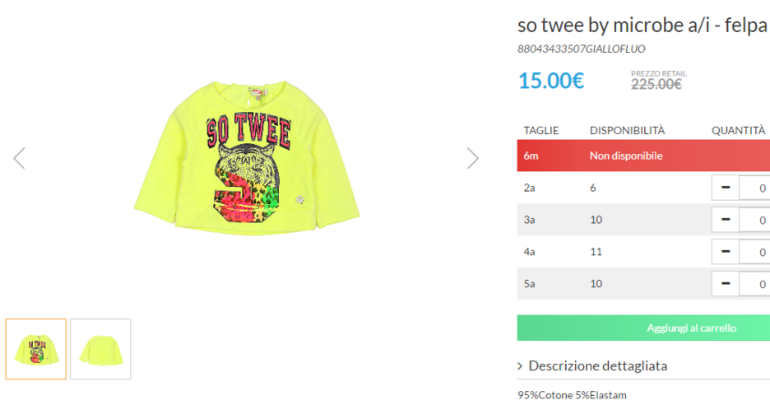This screenshot has height=414, width=770.
Task: Click the Descrizione dettagliata chevron icon
Action: point(520,366)
